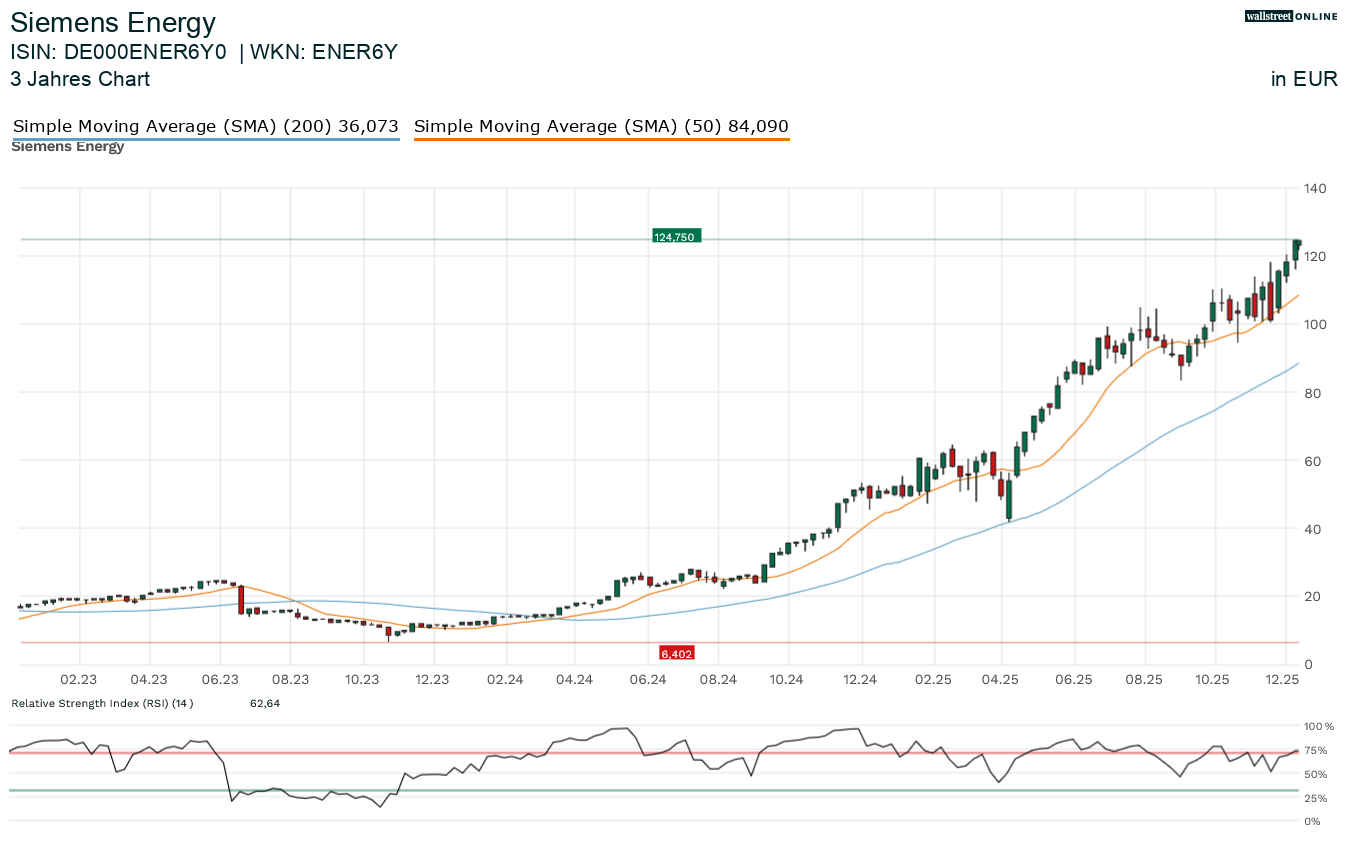Select the ISIN DE000ENER6Y0 text

coord(119,52)
